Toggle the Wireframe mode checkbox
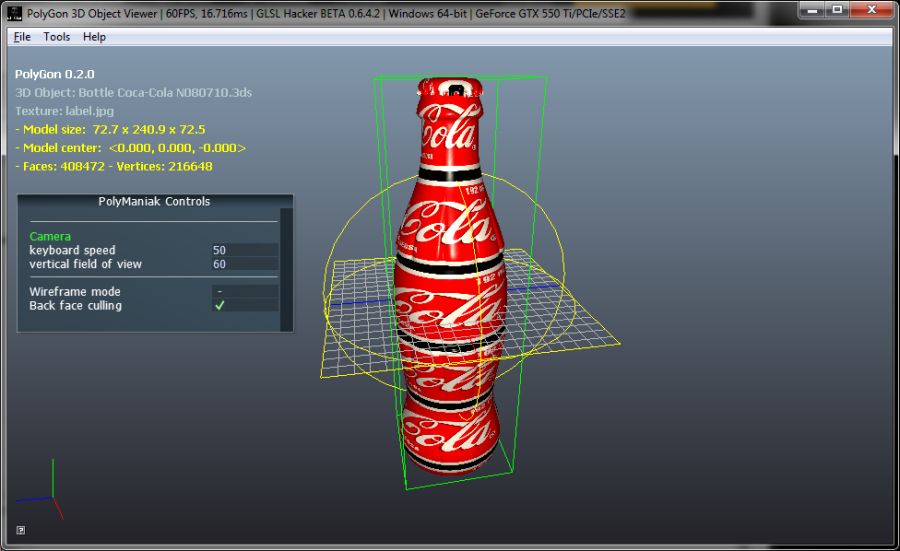 (245, 292)
